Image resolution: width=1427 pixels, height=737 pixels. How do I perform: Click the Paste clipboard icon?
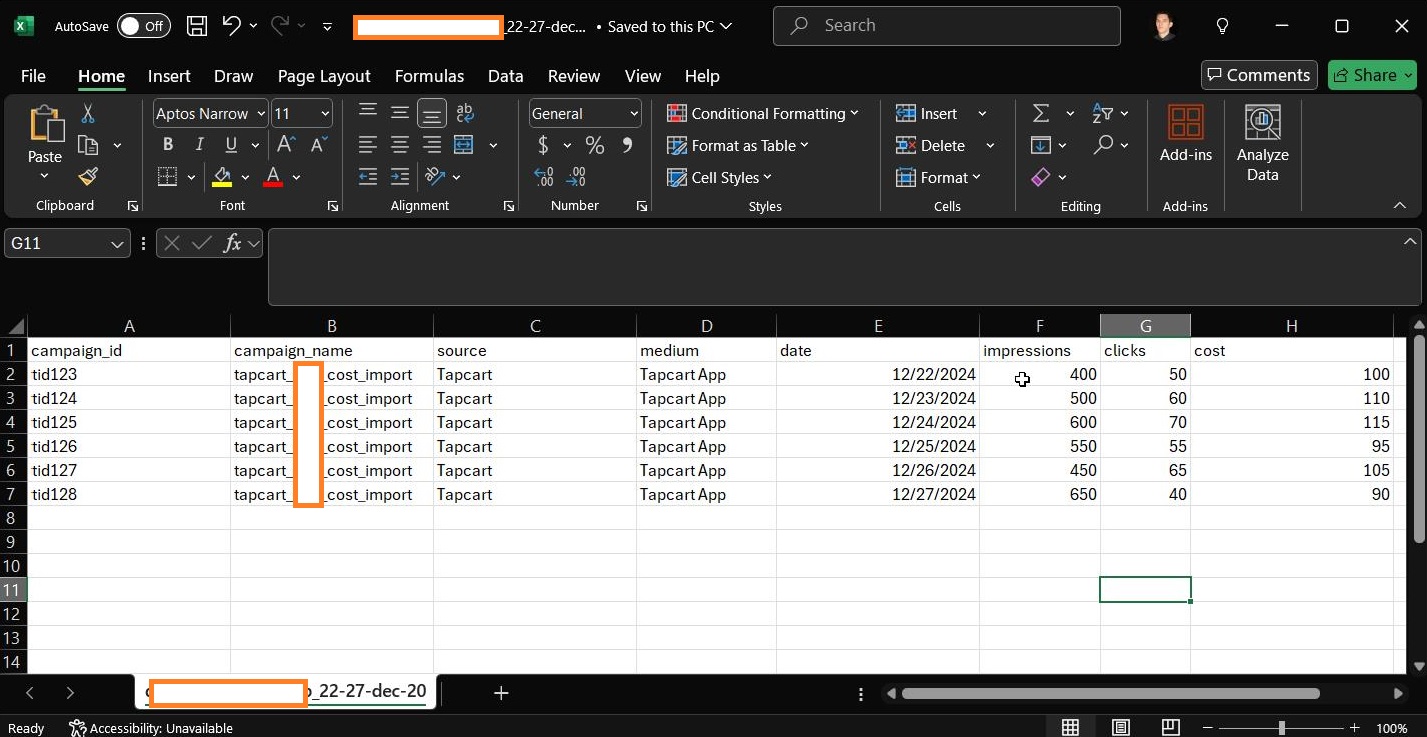coord(45,124)
